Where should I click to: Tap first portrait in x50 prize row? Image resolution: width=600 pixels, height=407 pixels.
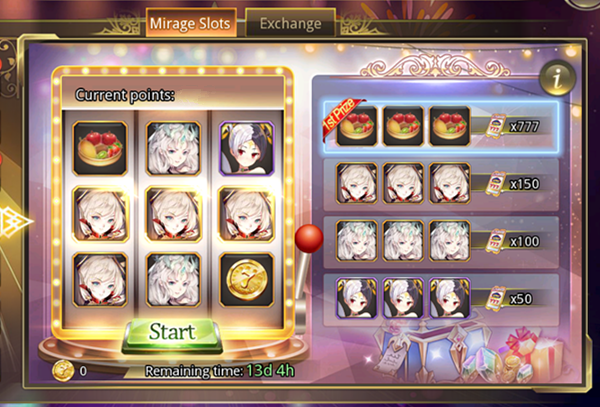[357, 298]
